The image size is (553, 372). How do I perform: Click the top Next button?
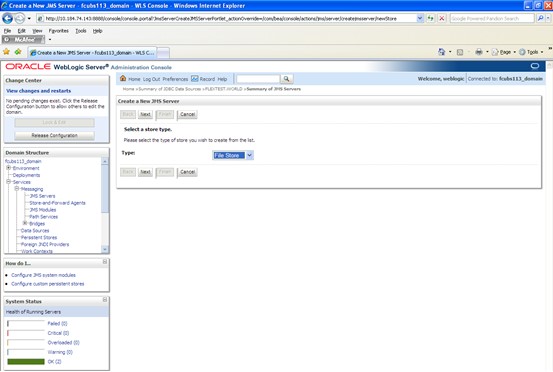pyautogui.click(x=145, y=114)
